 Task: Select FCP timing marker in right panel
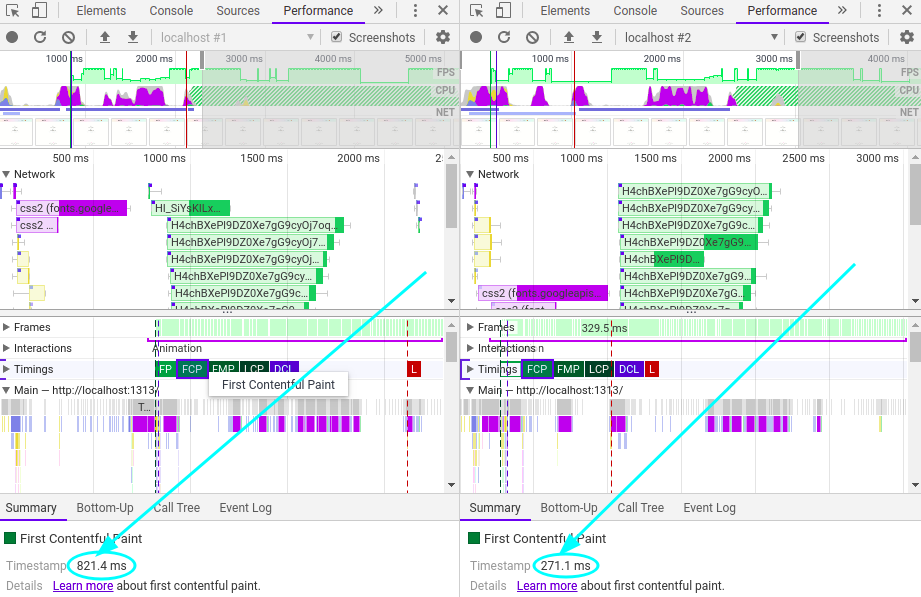click(537, 370)
